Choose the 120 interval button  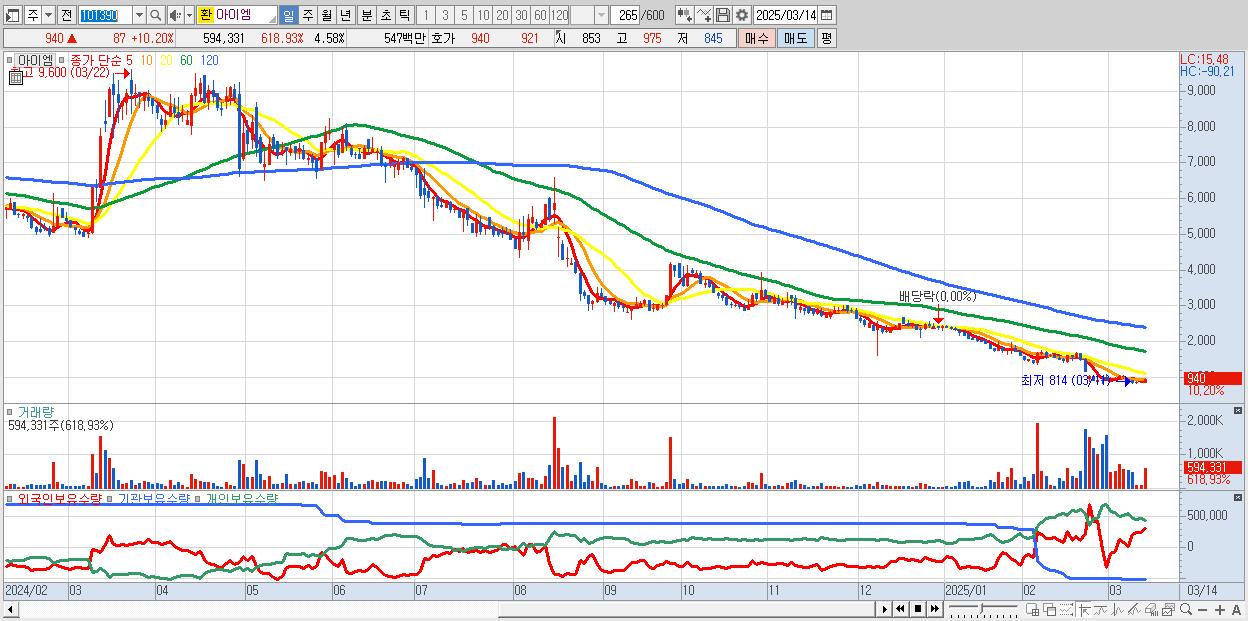tap(560, 15)
